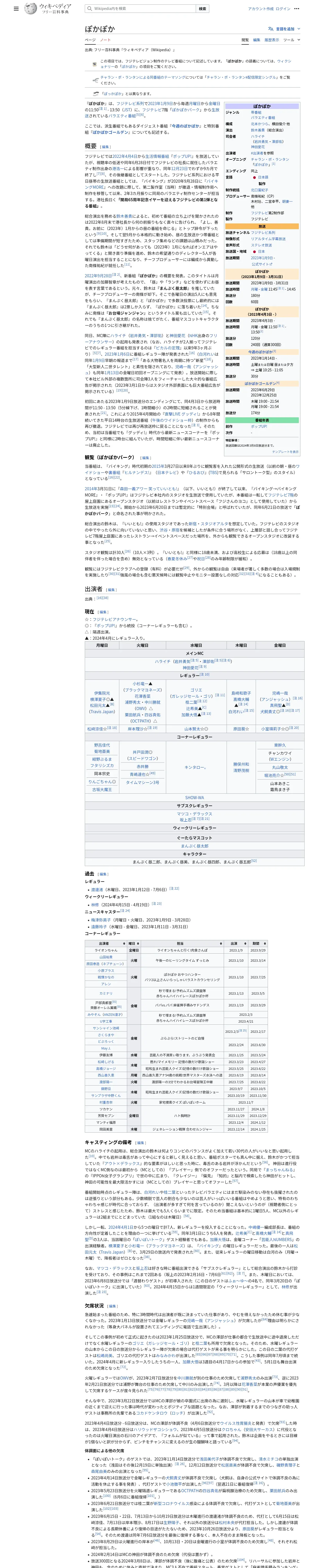Click the Wikipedia globe logo
The height and width of the screenshot is (1568, 314).
coord(31,9)
